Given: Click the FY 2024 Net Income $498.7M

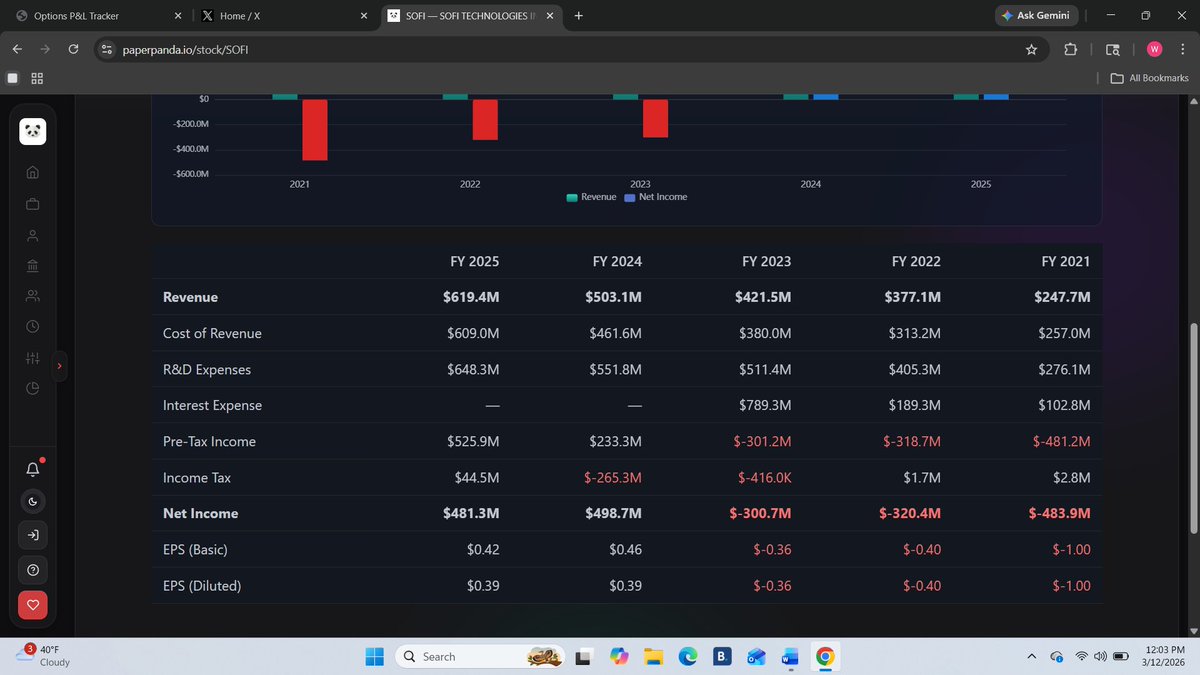Looking at the screenshot, I should (x=614, y=513).
